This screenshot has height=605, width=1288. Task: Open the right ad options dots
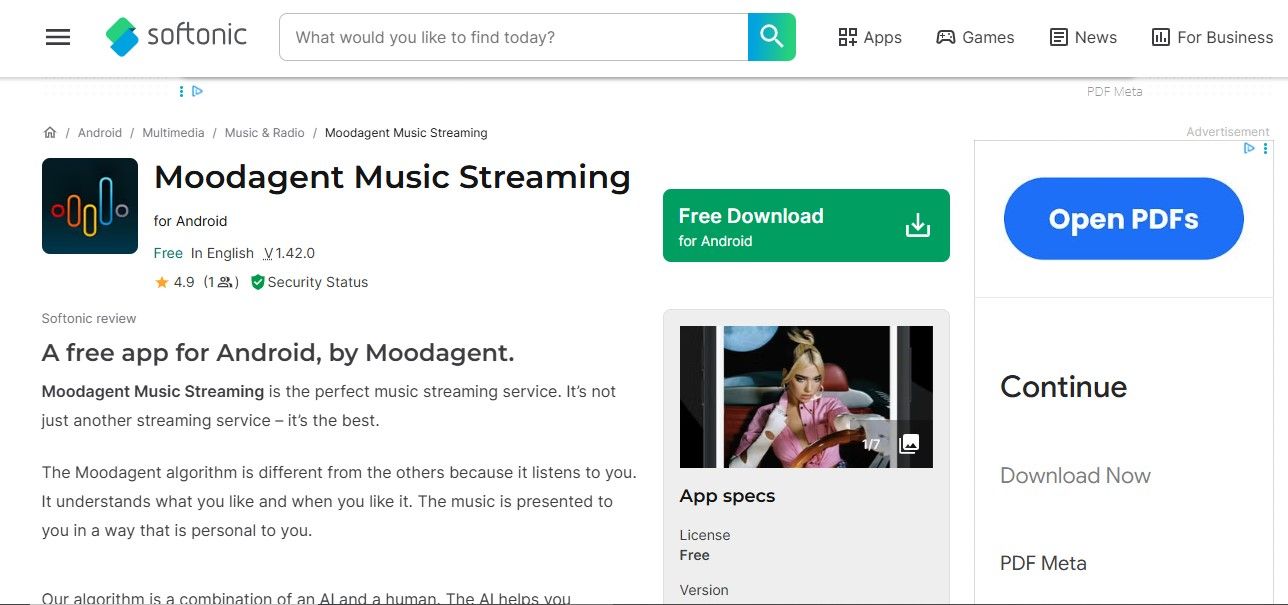pos(1265,148)
